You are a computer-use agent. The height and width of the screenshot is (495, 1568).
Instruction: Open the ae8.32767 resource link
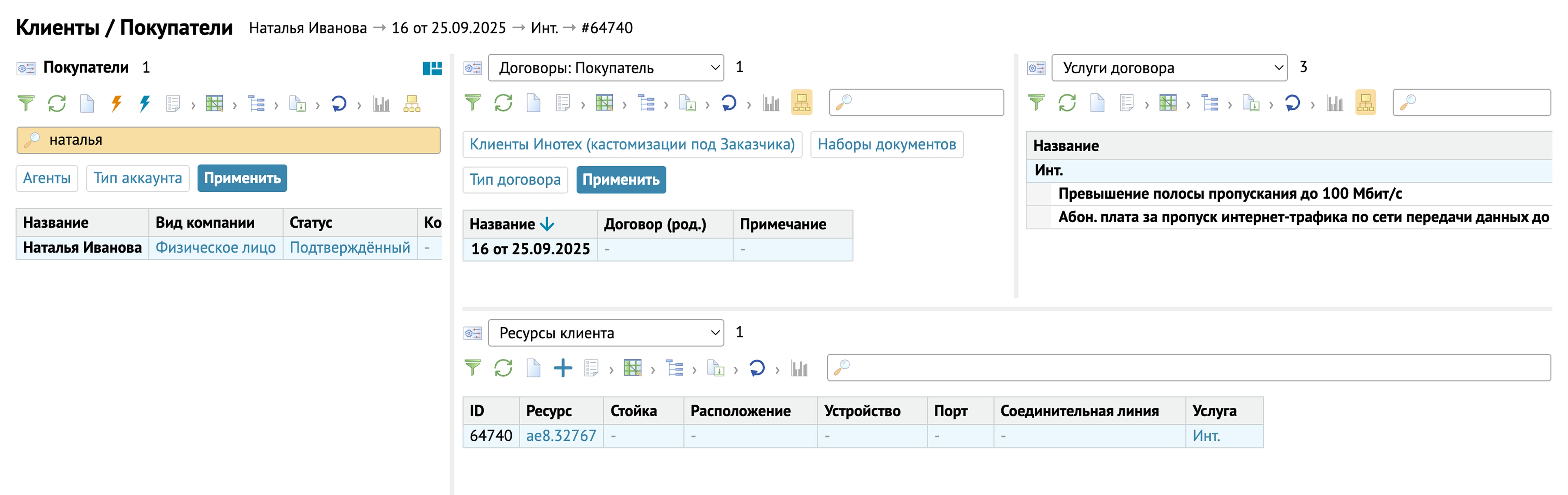coord(561,436)
